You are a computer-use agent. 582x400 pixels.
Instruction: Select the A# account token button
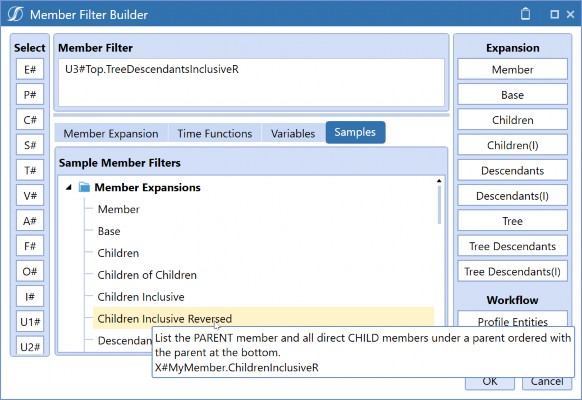pyautogui.click(x=30, y=220)
